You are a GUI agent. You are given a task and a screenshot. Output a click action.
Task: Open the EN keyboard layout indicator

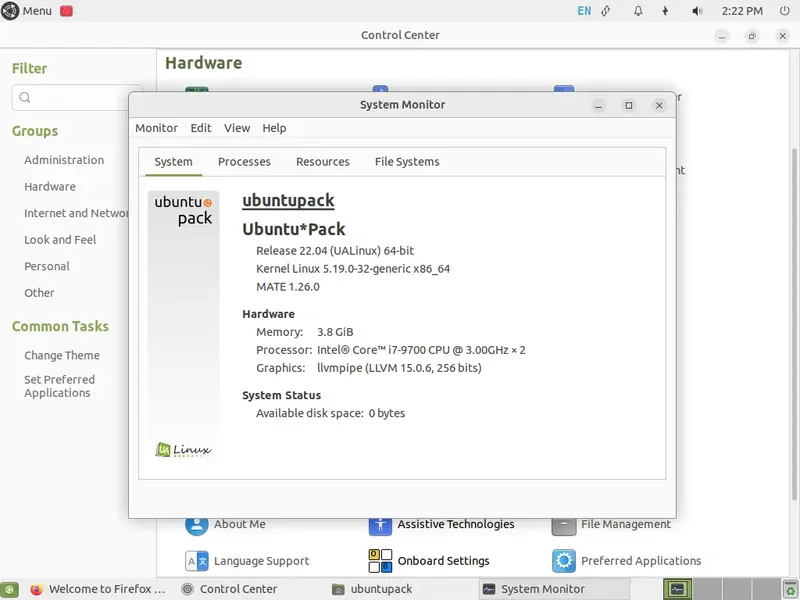[x=584, y=11]
